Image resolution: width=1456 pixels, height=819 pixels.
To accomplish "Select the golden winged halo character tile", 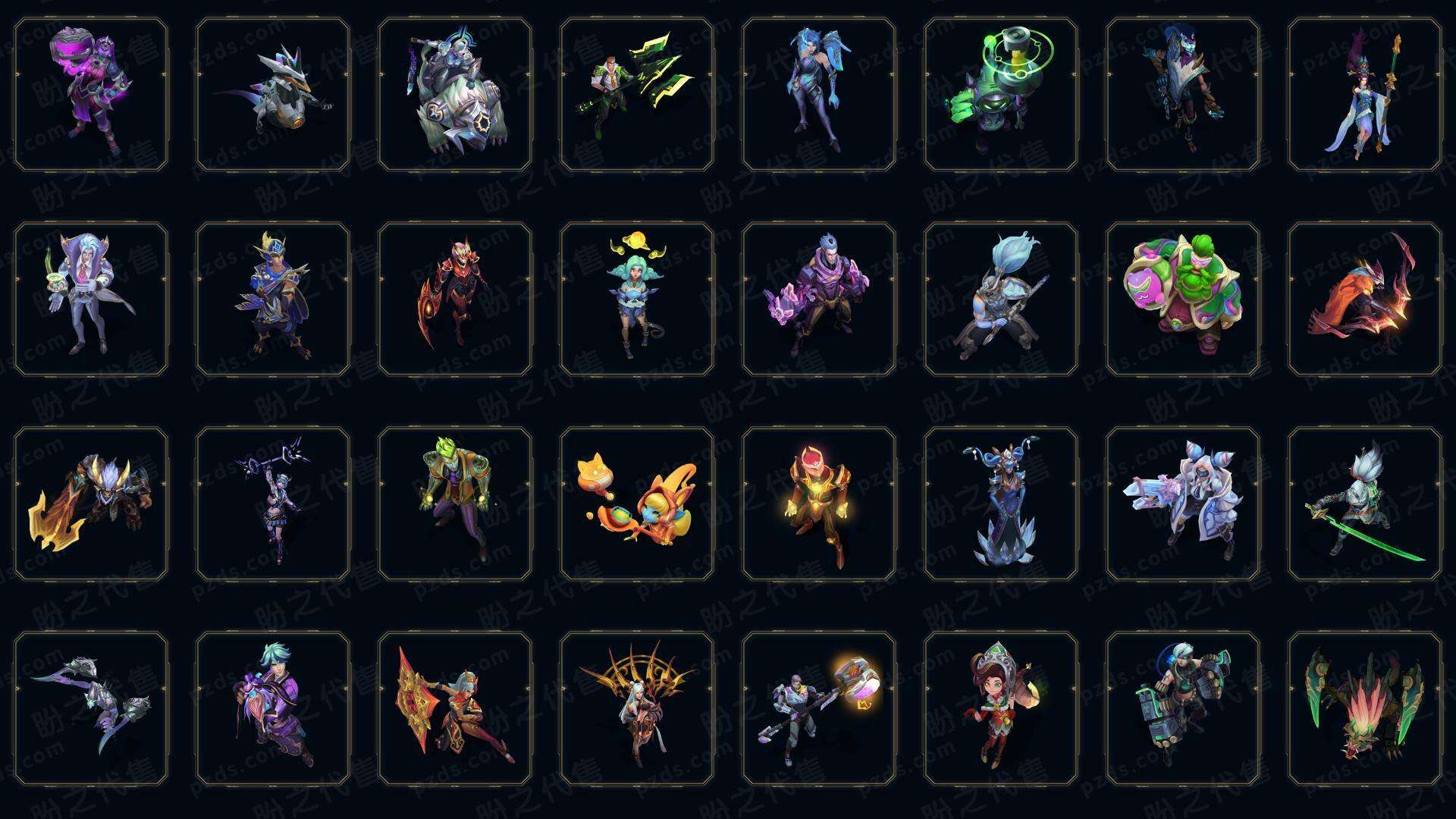I will (637, 708).
